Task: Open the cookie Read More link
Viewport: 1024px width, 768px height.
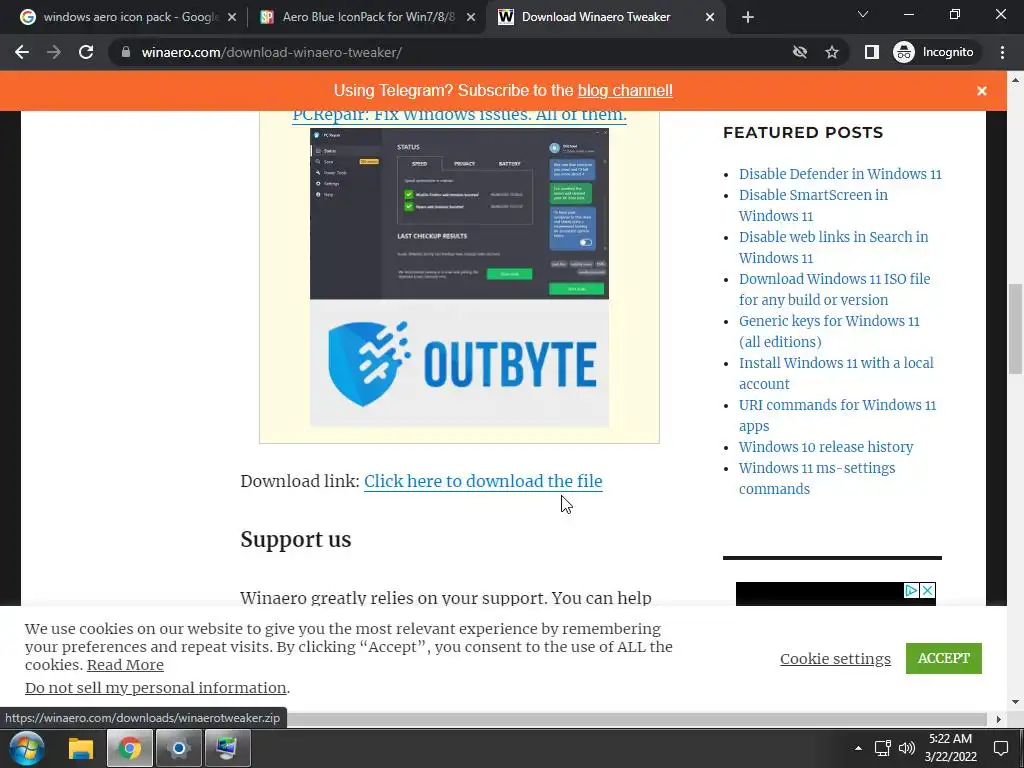Action: (125, 665)
